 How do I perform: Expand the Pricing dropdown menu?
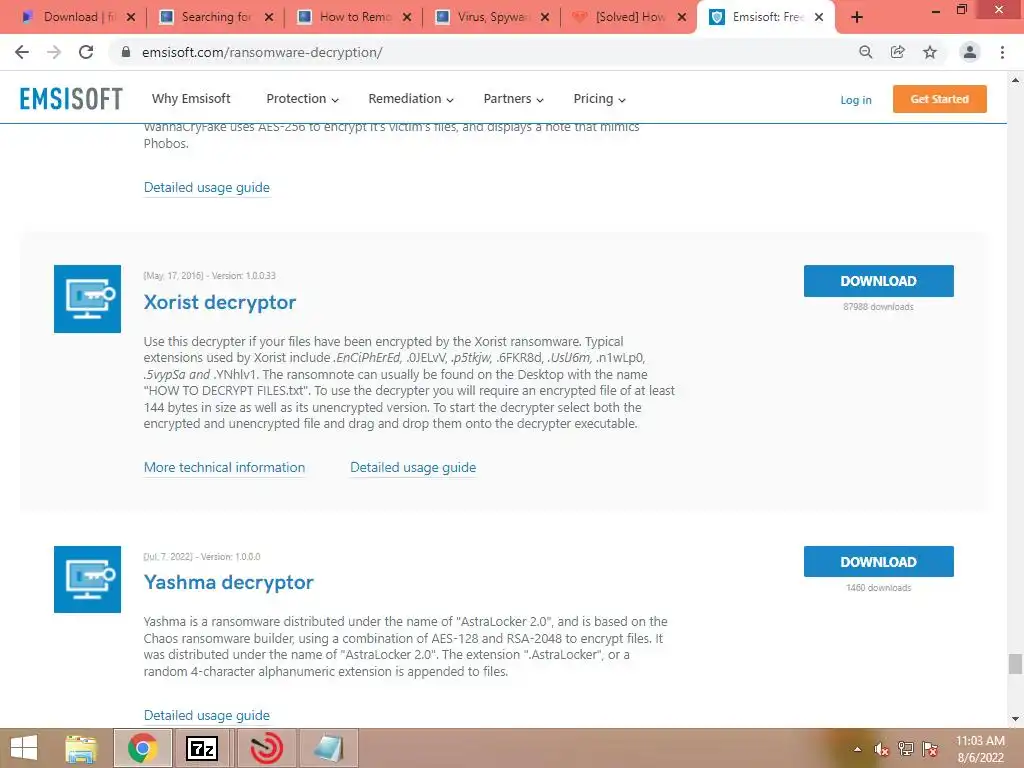(x=600, y=99)
